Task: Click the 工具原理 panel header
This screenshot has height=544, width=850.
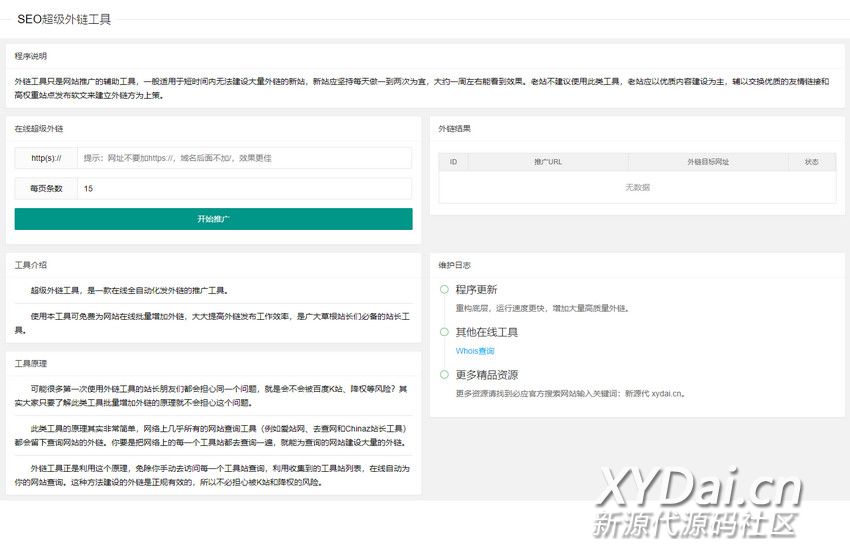Action: [x=30, y=363]
